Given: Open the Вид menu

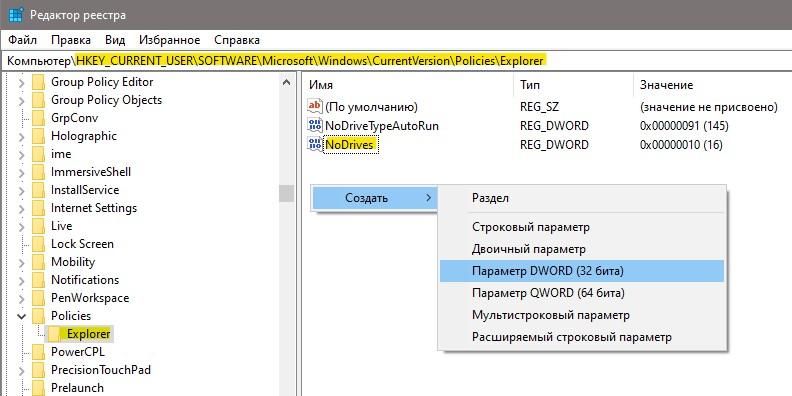Looking at the screenshot, I should click(x=115, y=40).
